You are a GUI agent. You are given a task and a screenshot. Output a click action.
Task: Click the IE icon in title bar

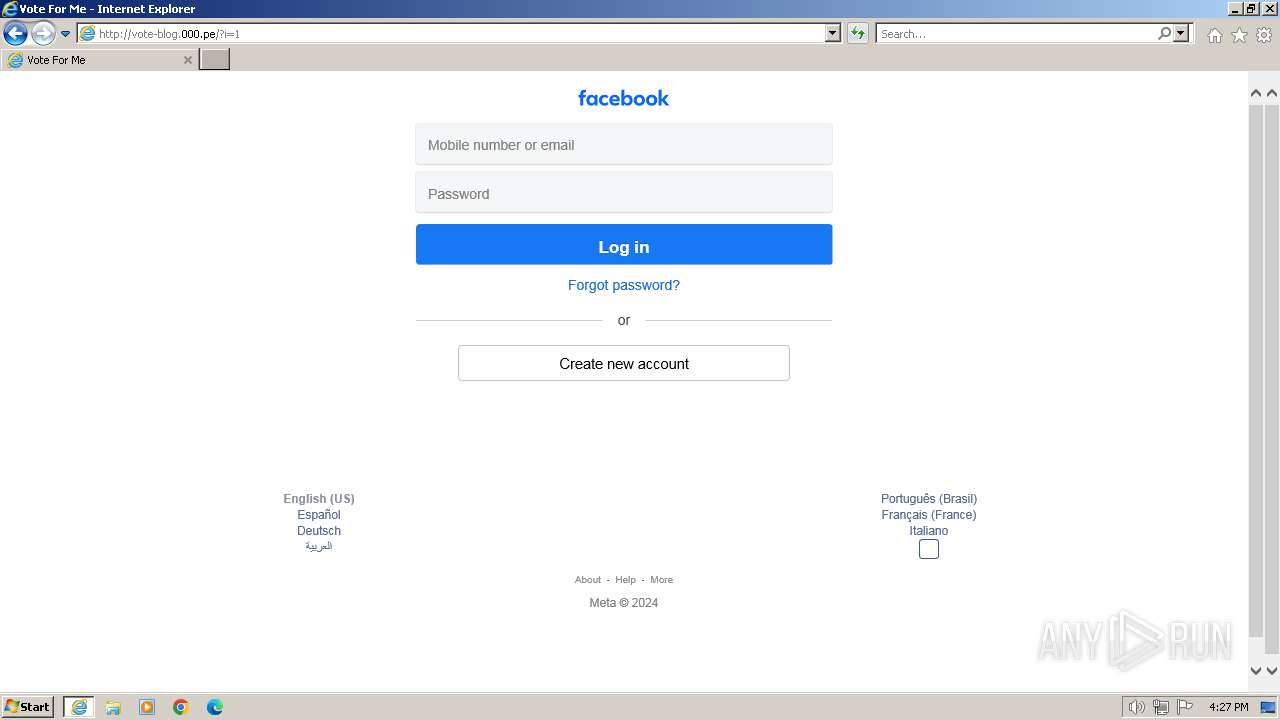click(10, 9)
